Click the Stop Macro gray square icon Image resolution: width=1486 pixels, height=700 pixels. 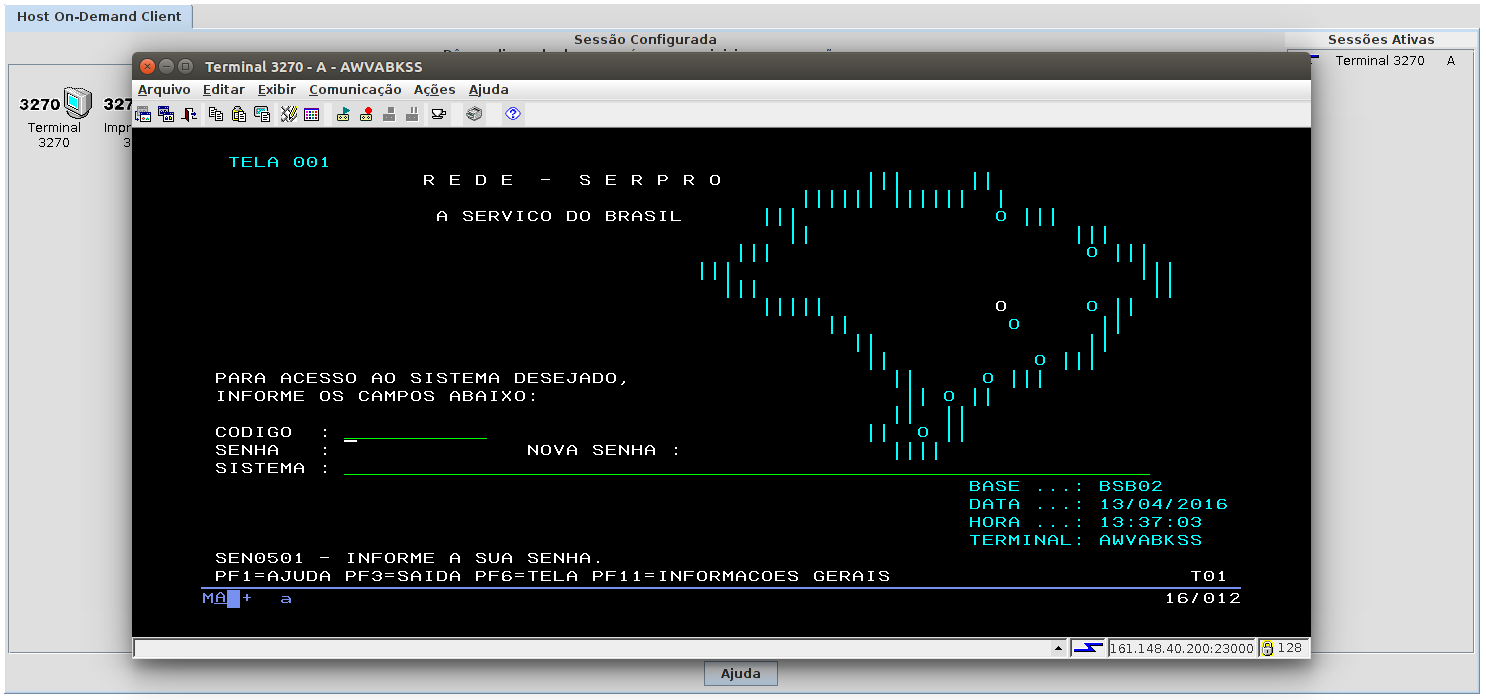click(390, 114)
